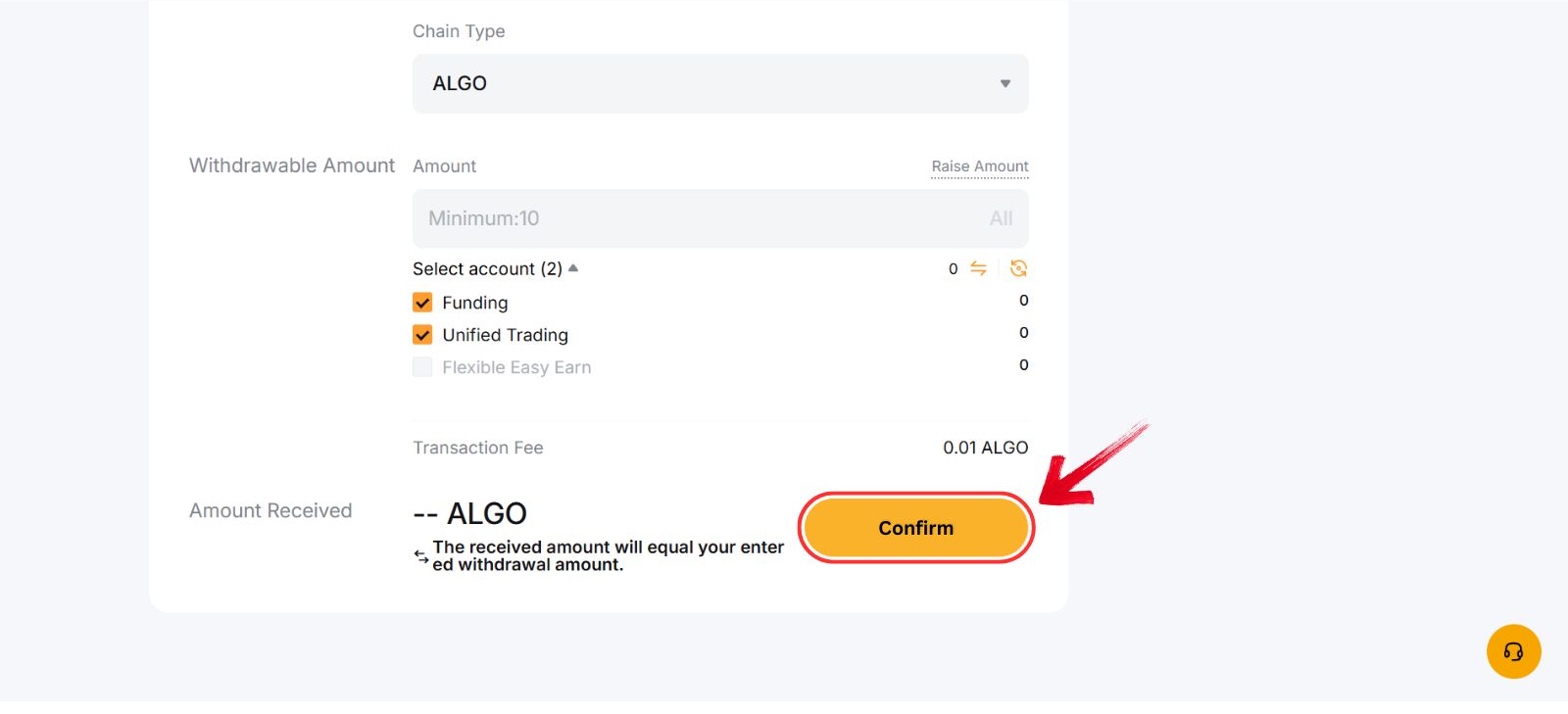
Task: Click the dropdown arrow inside Chain Type field
Action: (x=1004, y=84)
